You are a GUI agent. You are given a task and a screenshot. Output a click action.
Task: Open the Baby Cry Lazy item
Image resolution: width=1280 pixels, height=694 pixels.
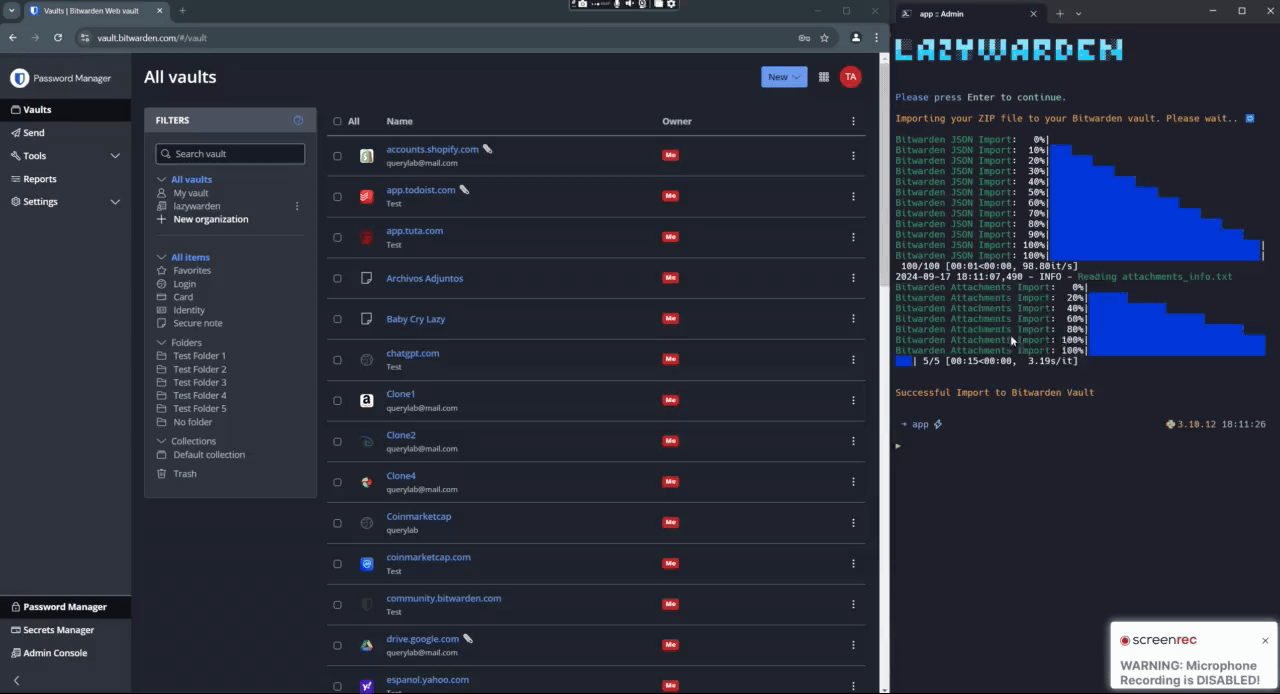[x=415, y=319]
